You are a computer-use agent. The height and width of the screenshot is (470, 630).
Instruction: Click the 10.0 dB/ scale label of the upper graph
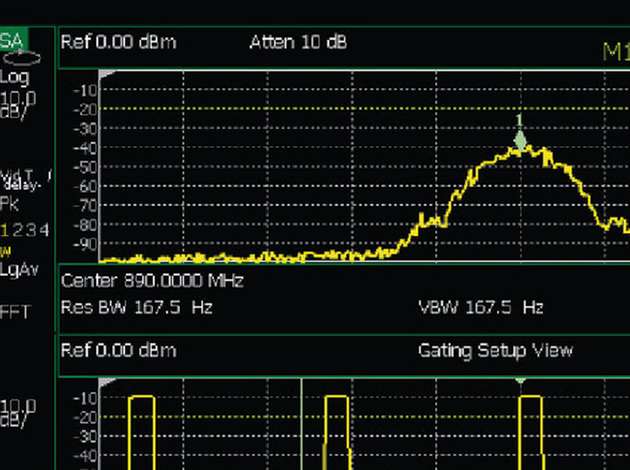pos(18,104)
